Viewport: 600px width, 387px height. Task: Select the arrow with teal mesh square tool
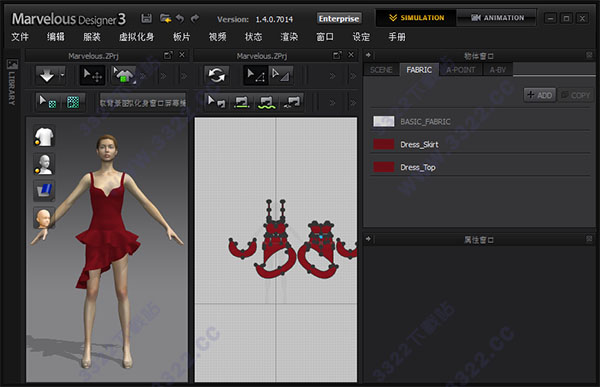(49, 102)
